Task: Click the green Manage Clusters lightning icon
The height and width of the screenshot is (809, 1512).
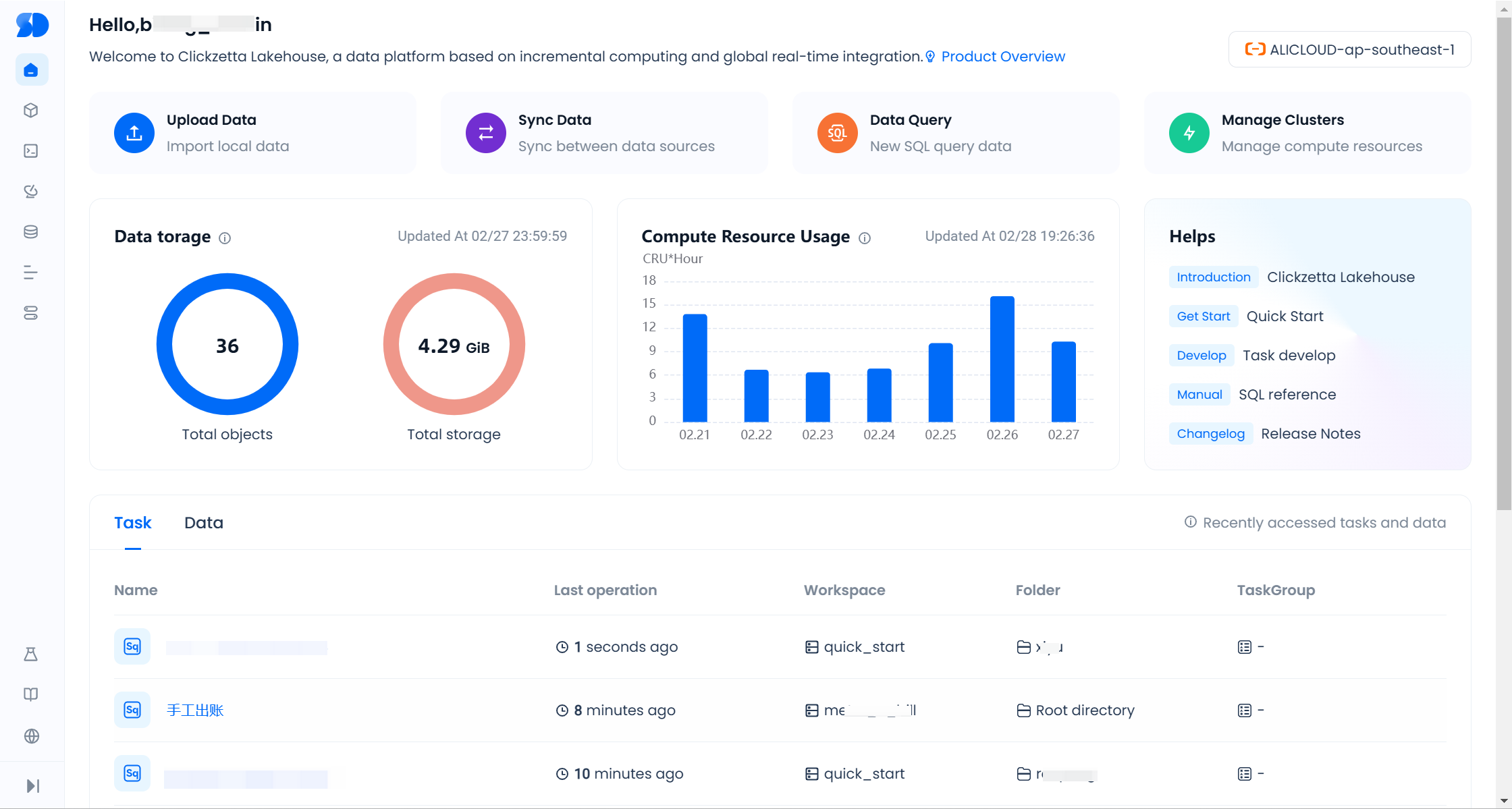Action: coord(1189,133)
